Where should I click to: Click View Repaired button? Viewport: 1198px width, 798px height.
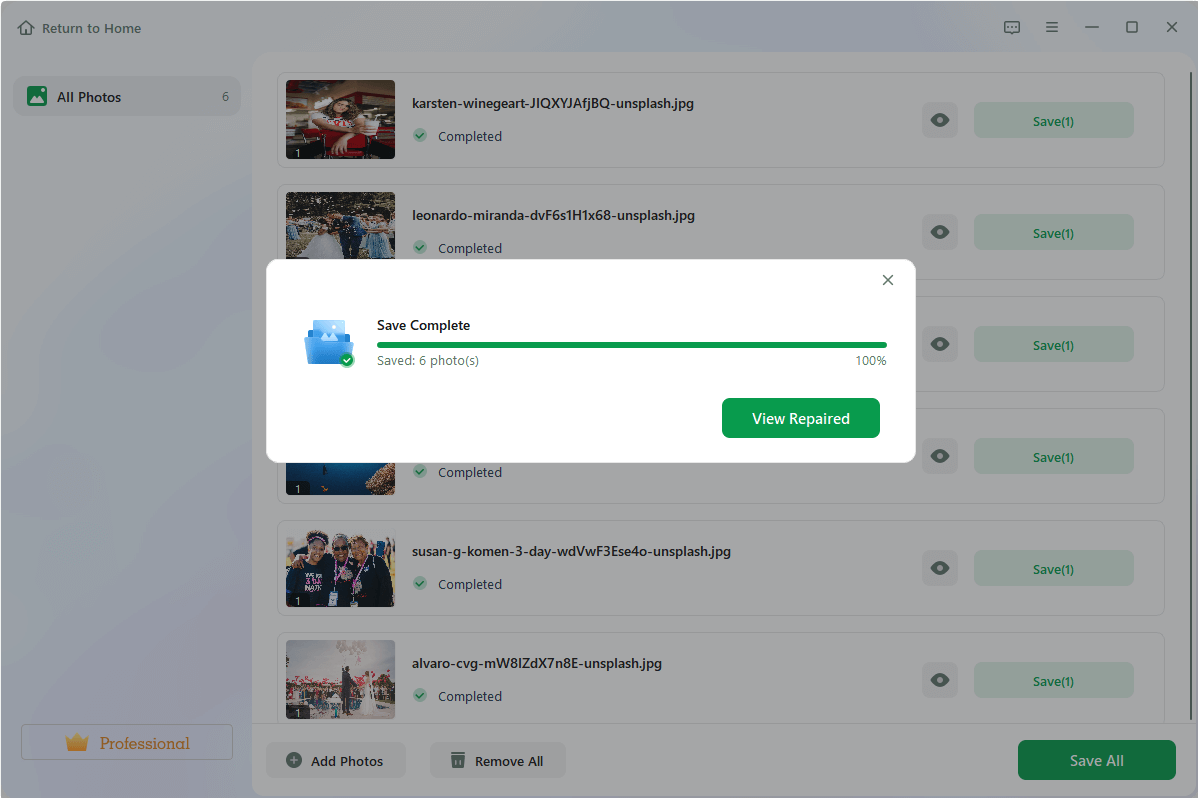(x=800, y=418)
